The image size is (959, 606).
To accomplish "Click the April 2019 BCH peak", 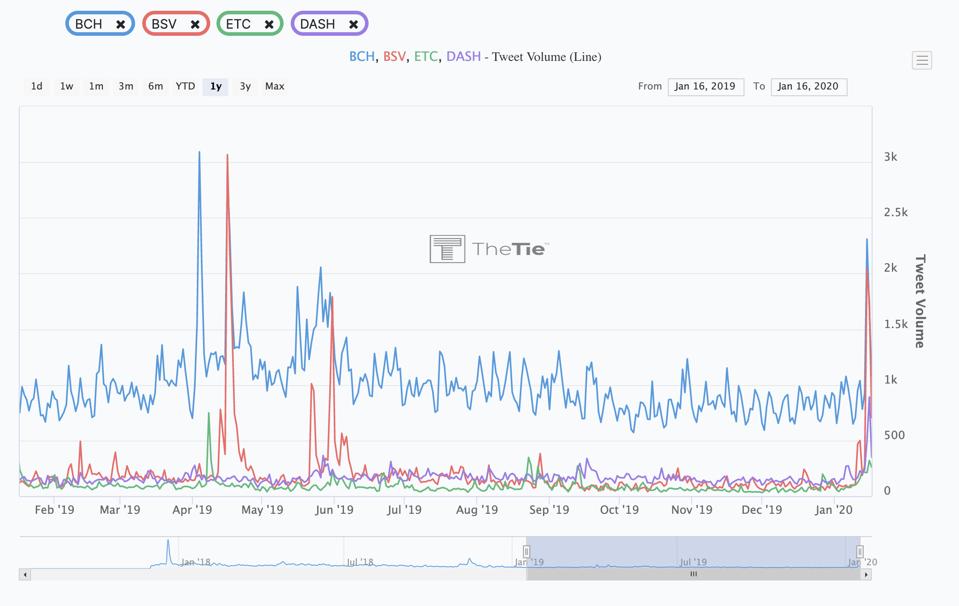I will 199,153.
